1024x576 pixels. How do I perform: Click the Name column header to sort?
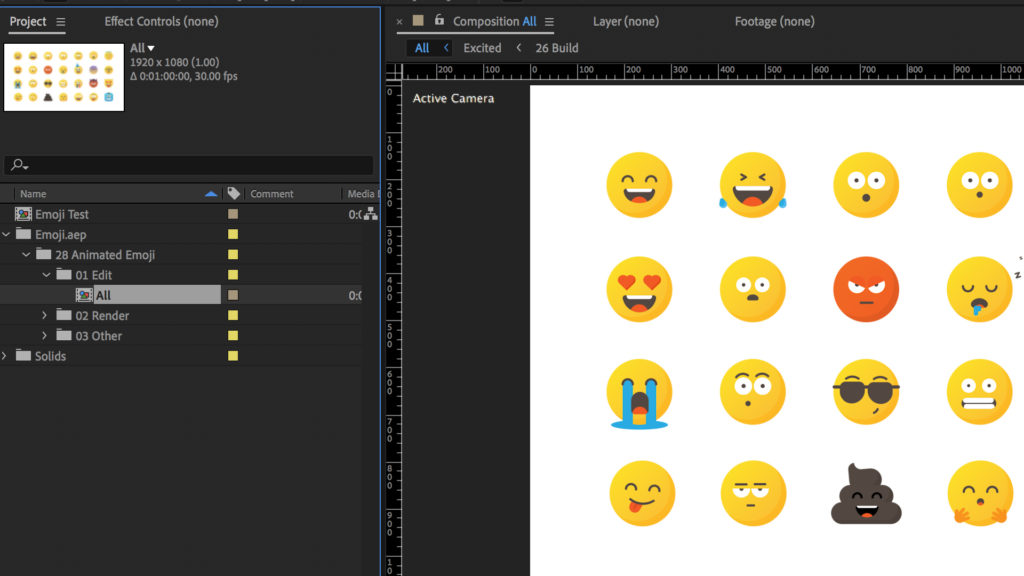pos(33,194)
